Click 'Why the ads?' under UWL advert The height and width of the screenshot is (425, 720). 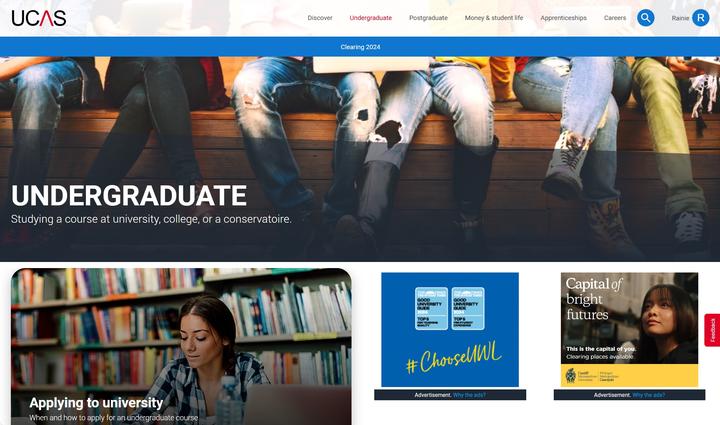coord(469,395)
